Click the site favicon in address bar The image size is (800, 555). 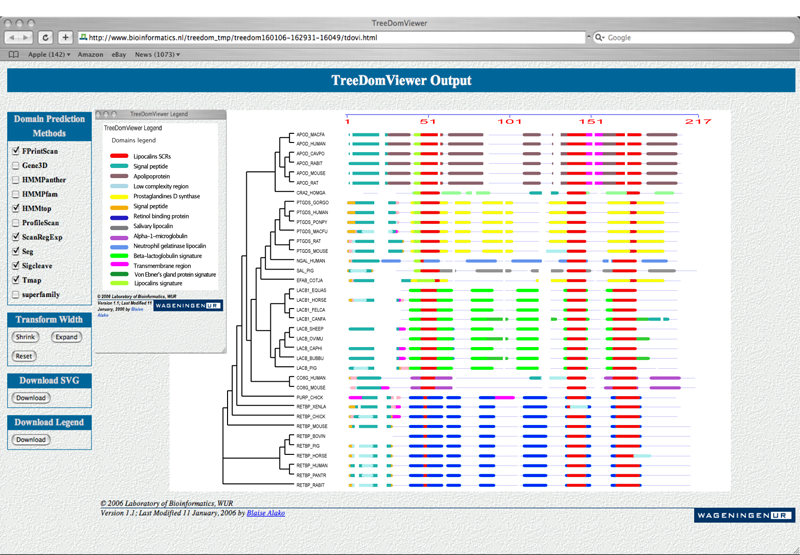click(84, 37)
